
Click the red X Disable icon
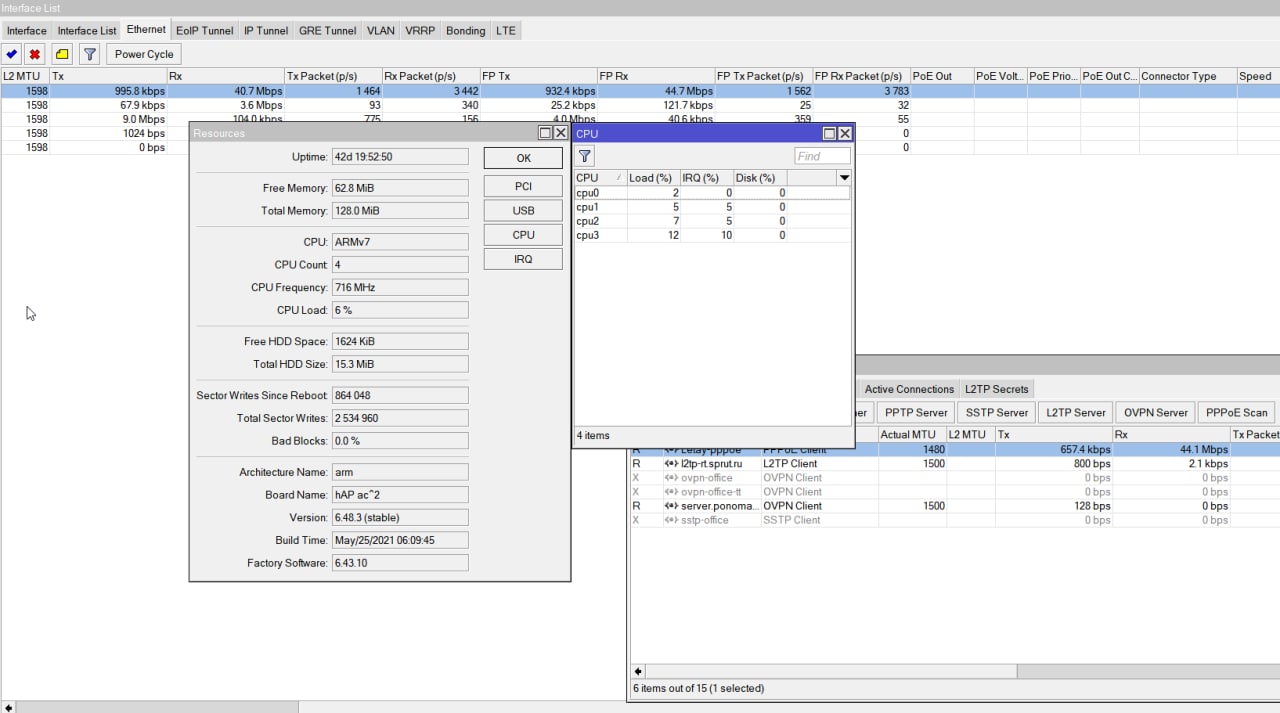(x=35, y=54)
